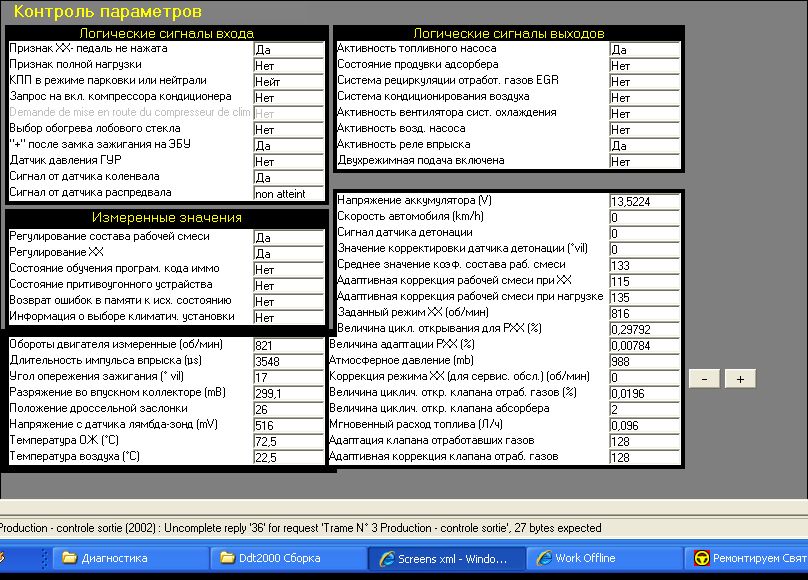Click the yellow steering wheel taskbar icon
The width and height of the screenshot is (808, 580).
[x=701, y=558]
